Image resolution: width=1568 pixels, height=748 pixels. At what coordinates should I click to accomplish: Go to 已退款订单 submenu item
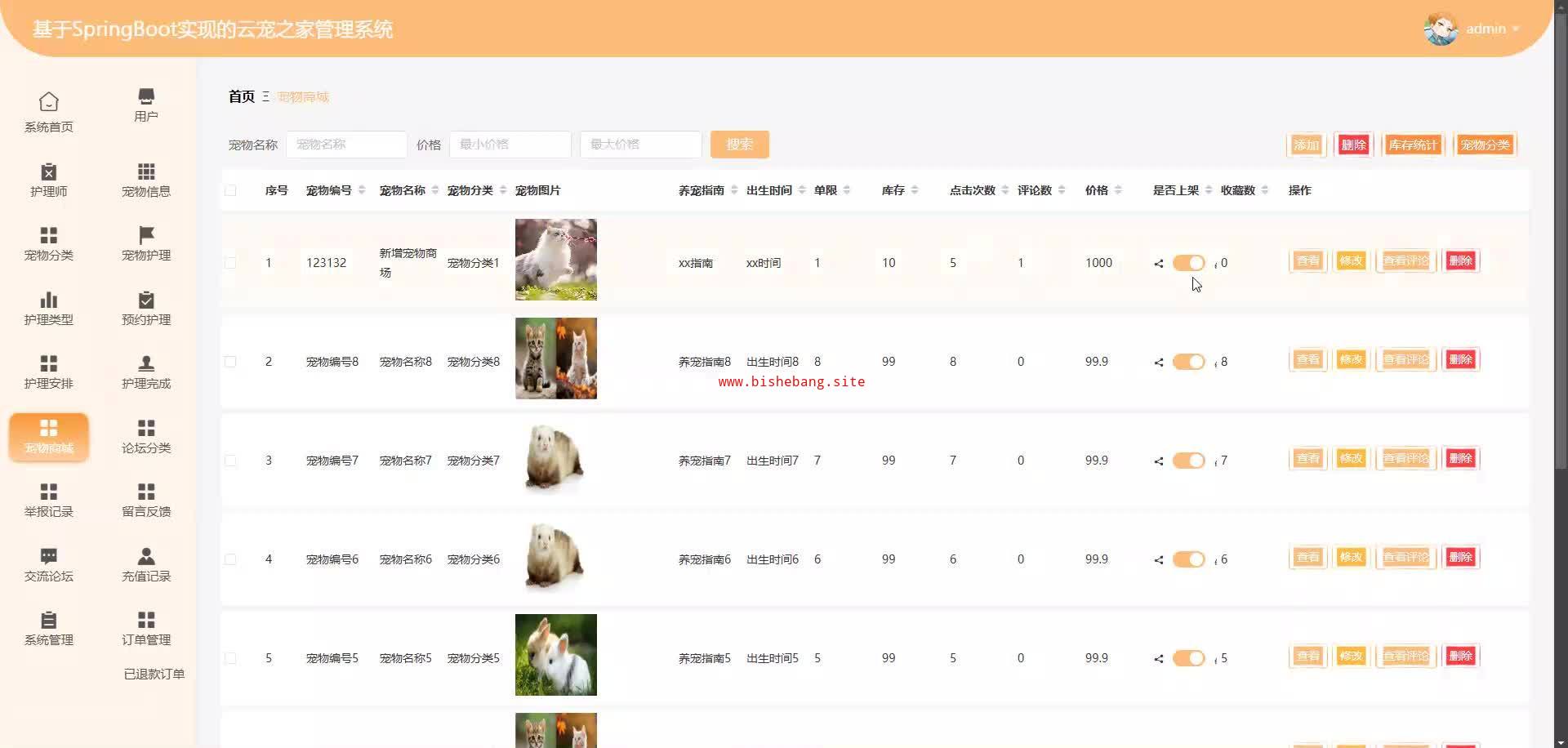pyautogui.click(x=154, y=674)
